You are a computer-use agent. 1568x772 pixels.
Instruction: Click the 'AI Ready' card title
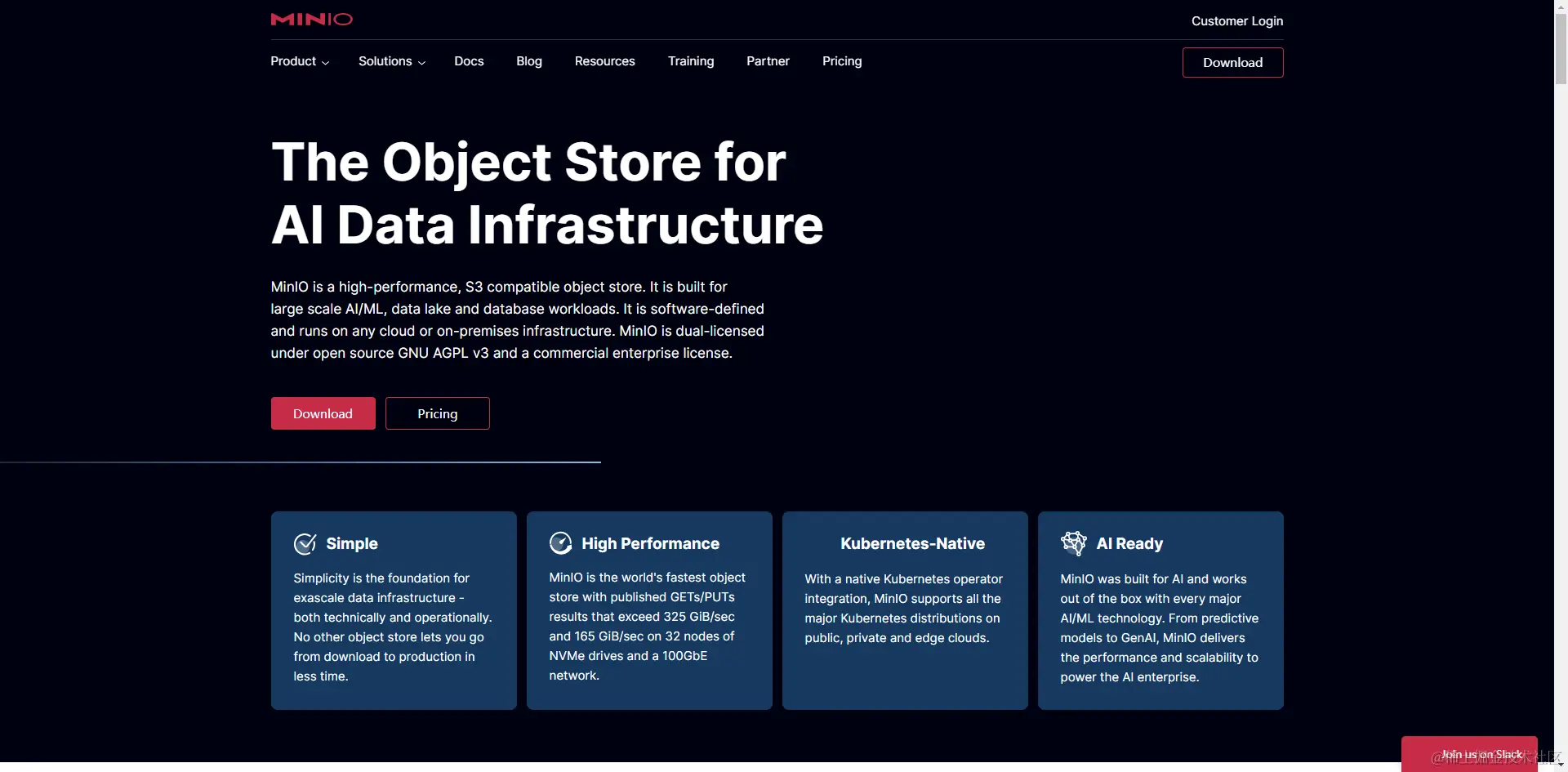[1129, 544]
